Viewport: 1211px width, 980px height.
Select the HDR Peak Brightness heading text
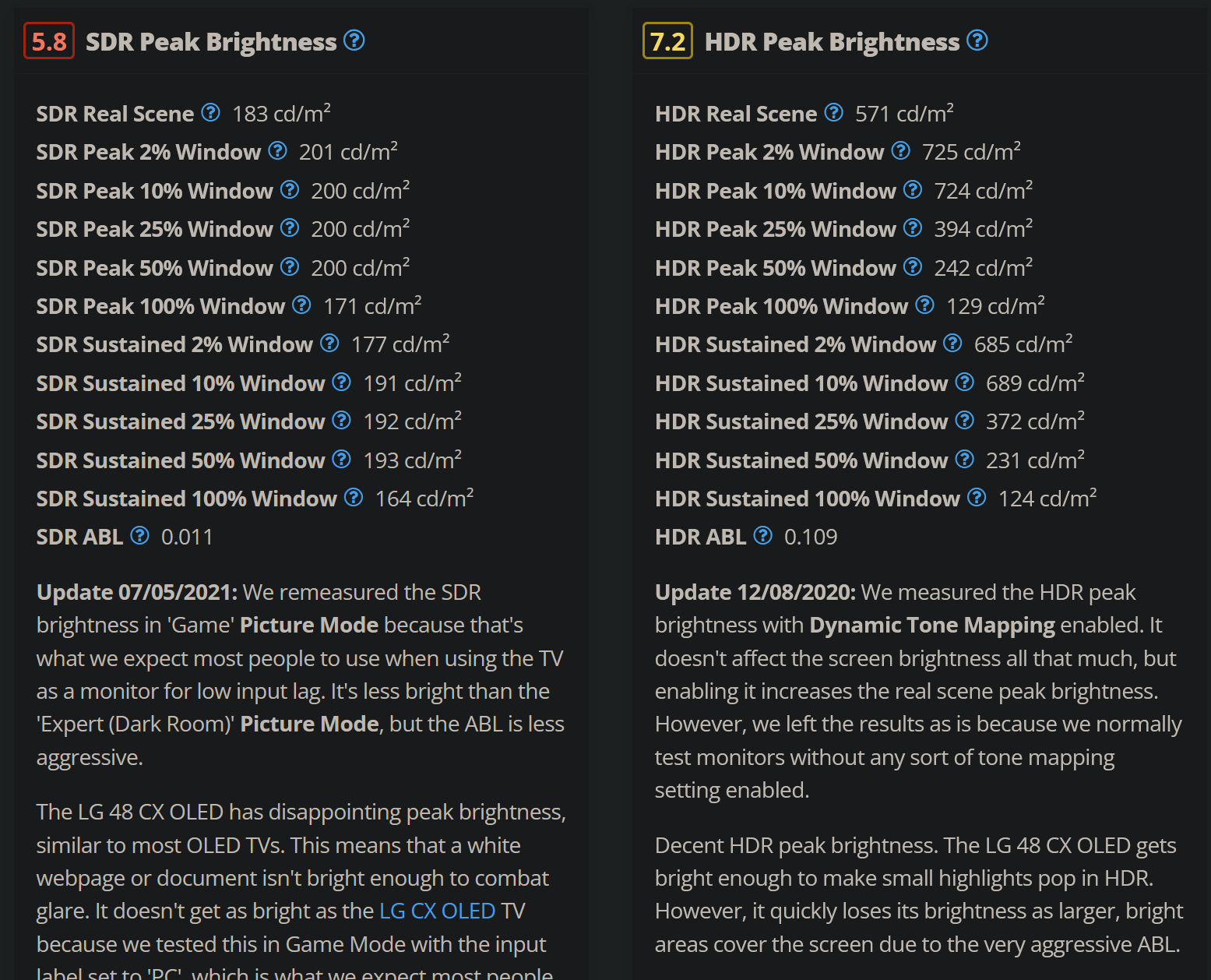pyautogui.click(x=832, y=41)
